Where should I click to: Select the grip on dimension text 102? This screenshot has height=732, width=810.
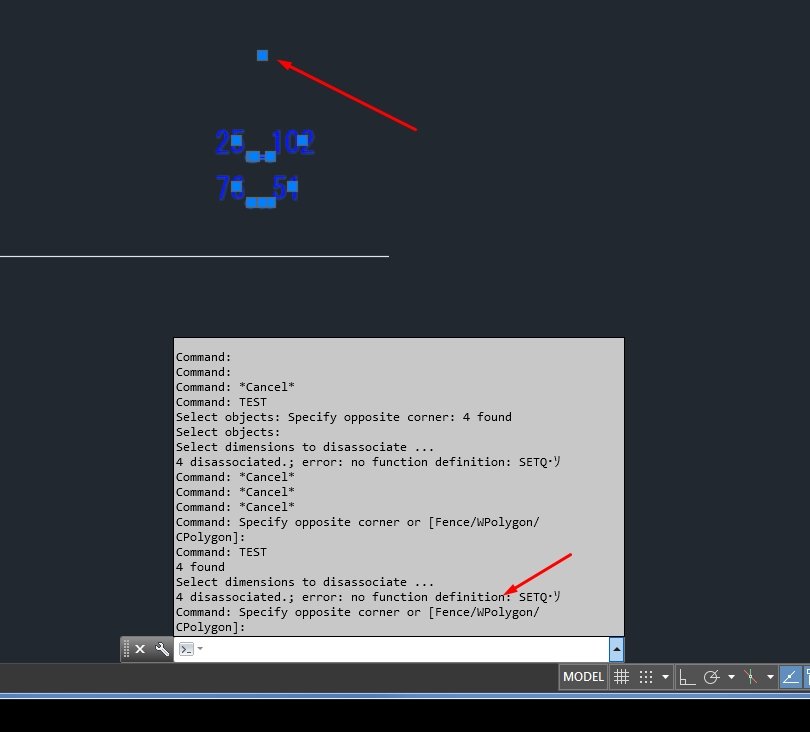point(303,139)
